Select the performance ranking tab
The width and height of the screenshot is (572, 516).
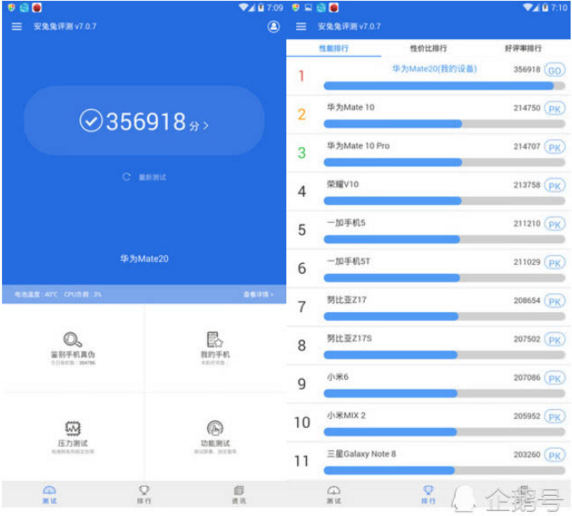[x=334, y=48]
